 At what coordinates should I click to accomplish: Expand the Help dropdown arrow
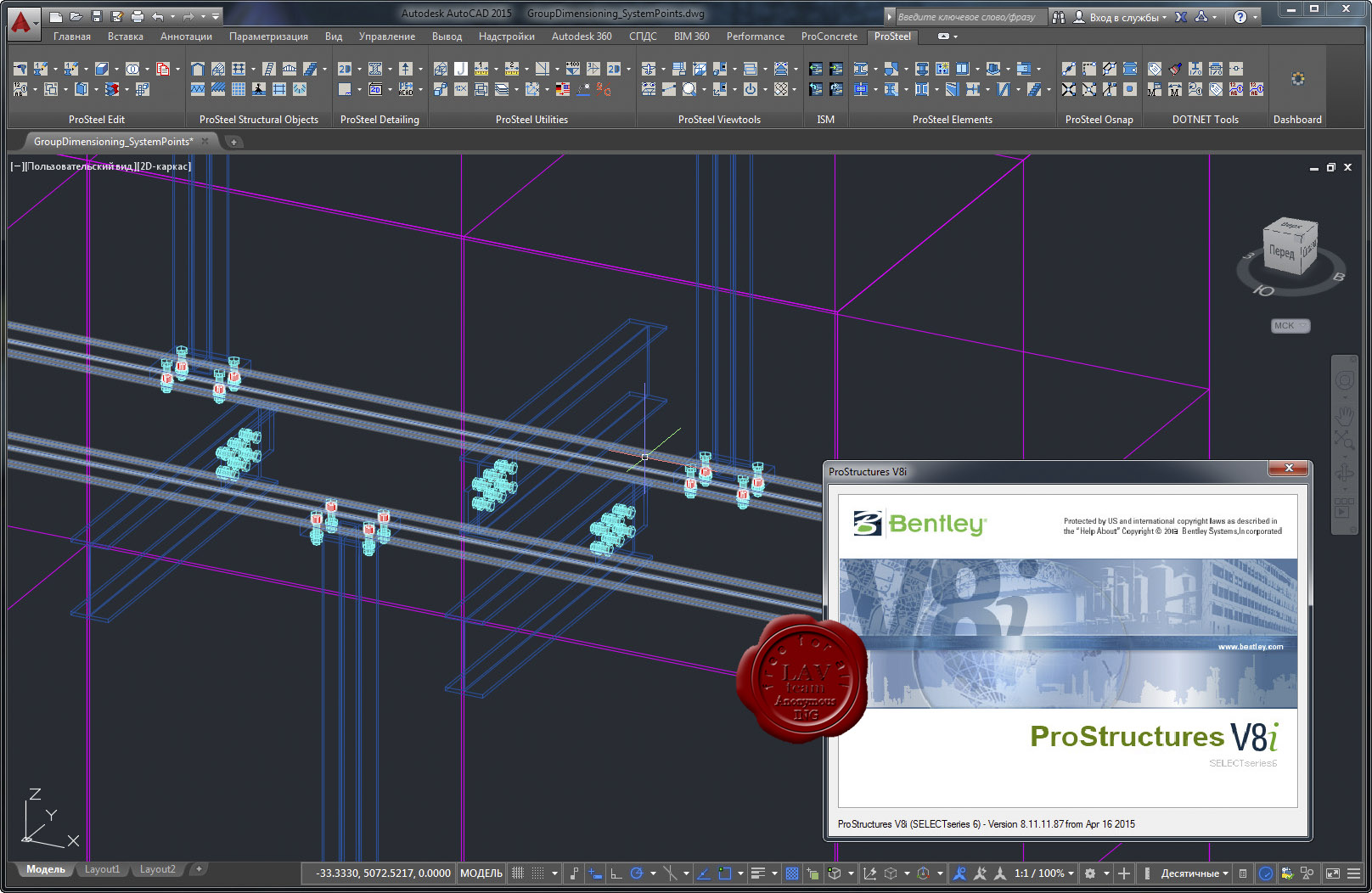tap(1255, 17)
